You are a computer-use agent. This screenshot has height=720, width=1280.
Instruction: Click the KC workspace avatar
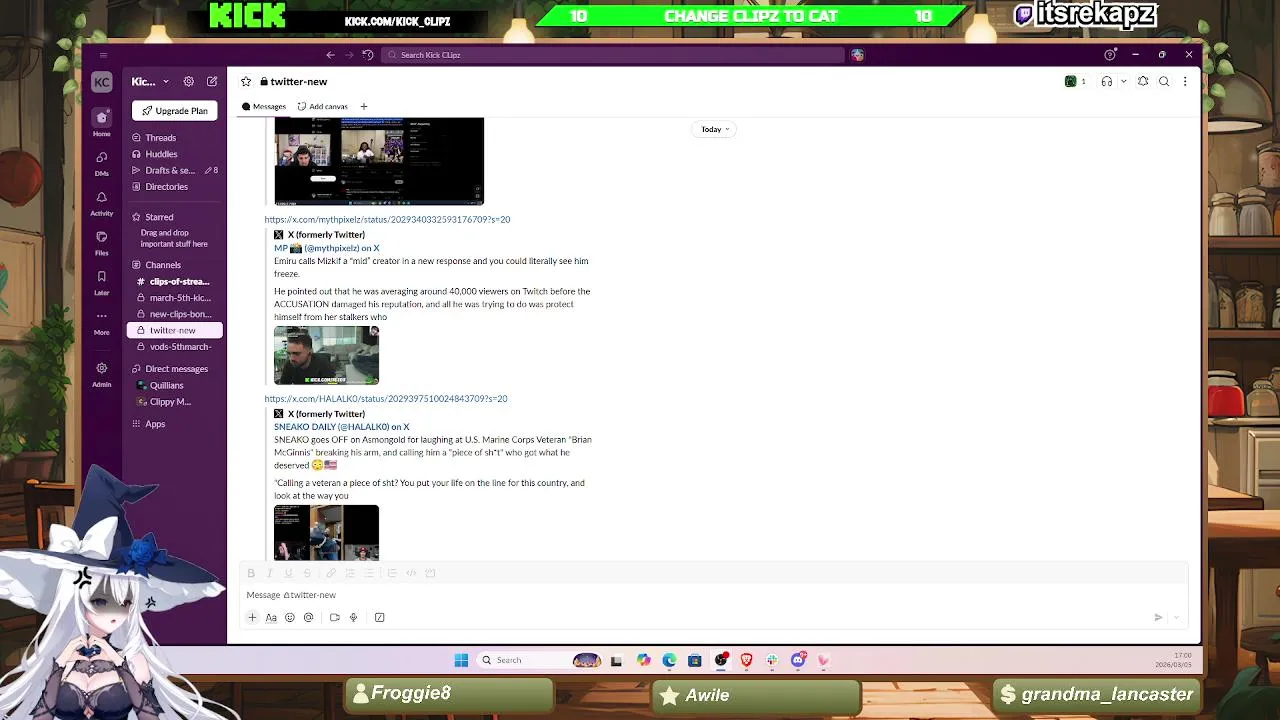(x=101, y=82)
